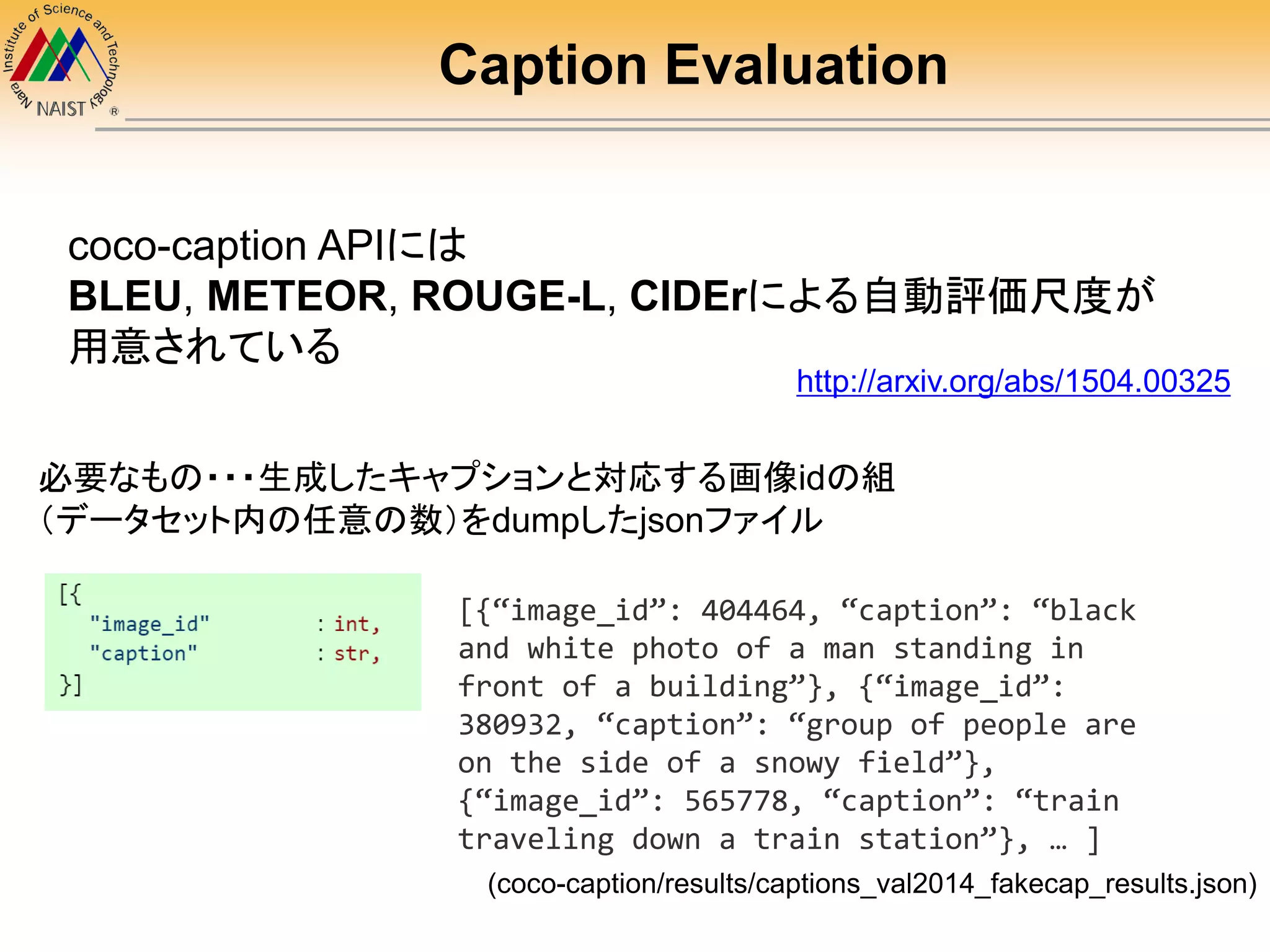Screen dimensions: 1270x952
Task: Click "image_id" key in green code box
Action: (x=149, y=624)
